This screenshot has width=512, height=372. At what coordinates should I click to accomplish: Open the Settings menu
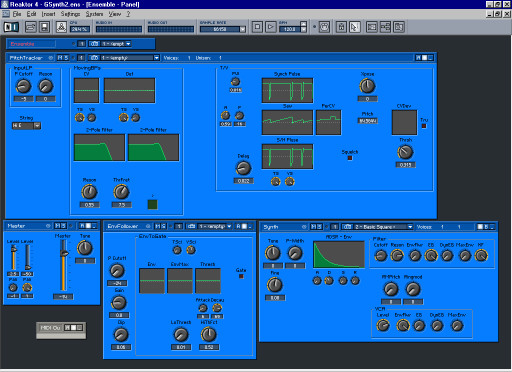click(70, 14)
